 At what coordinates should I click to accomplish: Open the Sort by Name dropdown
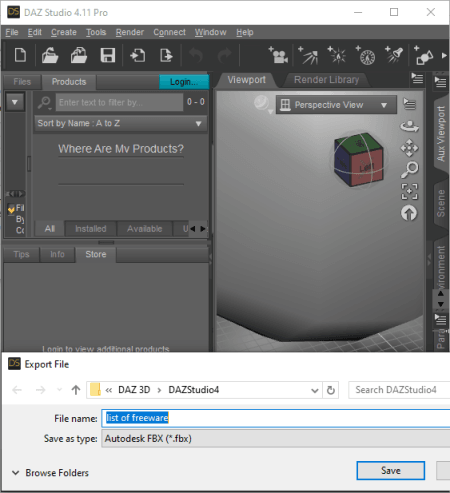(120, 123)
